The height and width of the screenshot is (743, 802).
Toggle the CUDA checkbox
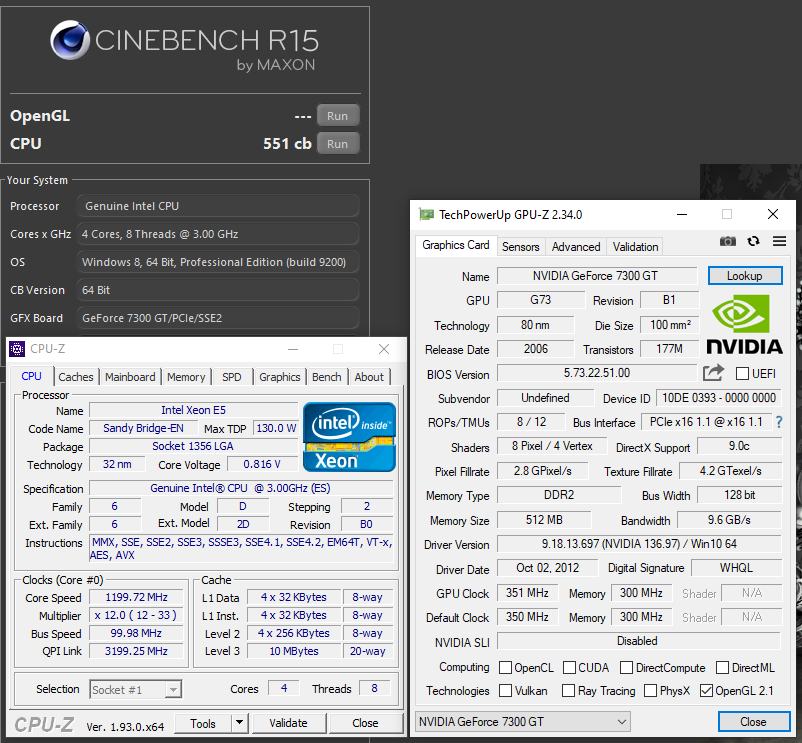point(569,667)
